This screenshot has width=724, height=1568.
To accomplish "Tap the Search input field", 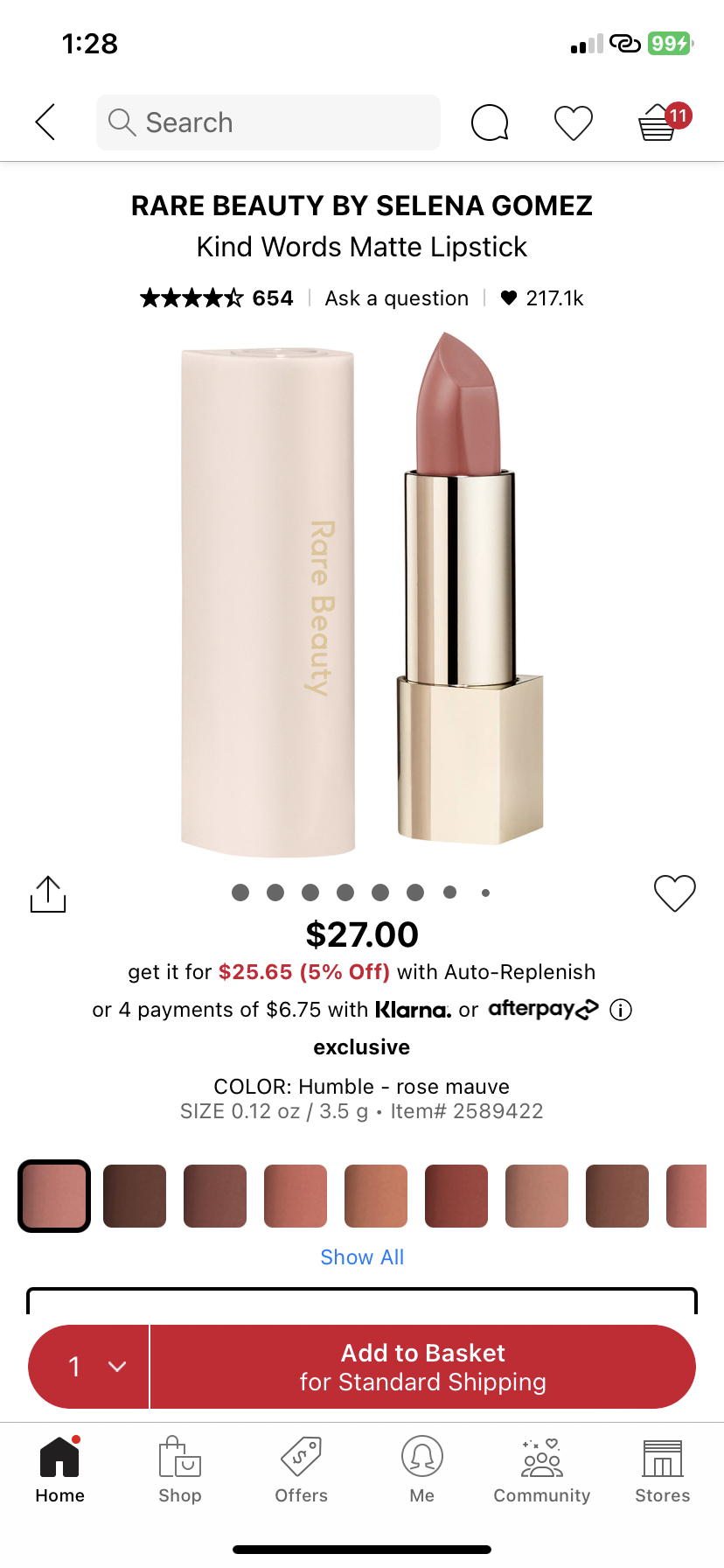I will coord(268,122).
